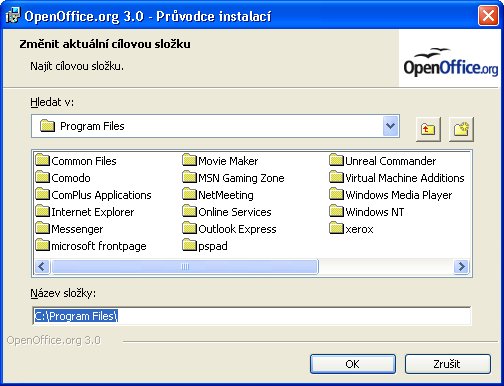Screen dimensions: 504x386
Task: Open the Hledat v dropdown arrow
Action: tap(391, 126)
